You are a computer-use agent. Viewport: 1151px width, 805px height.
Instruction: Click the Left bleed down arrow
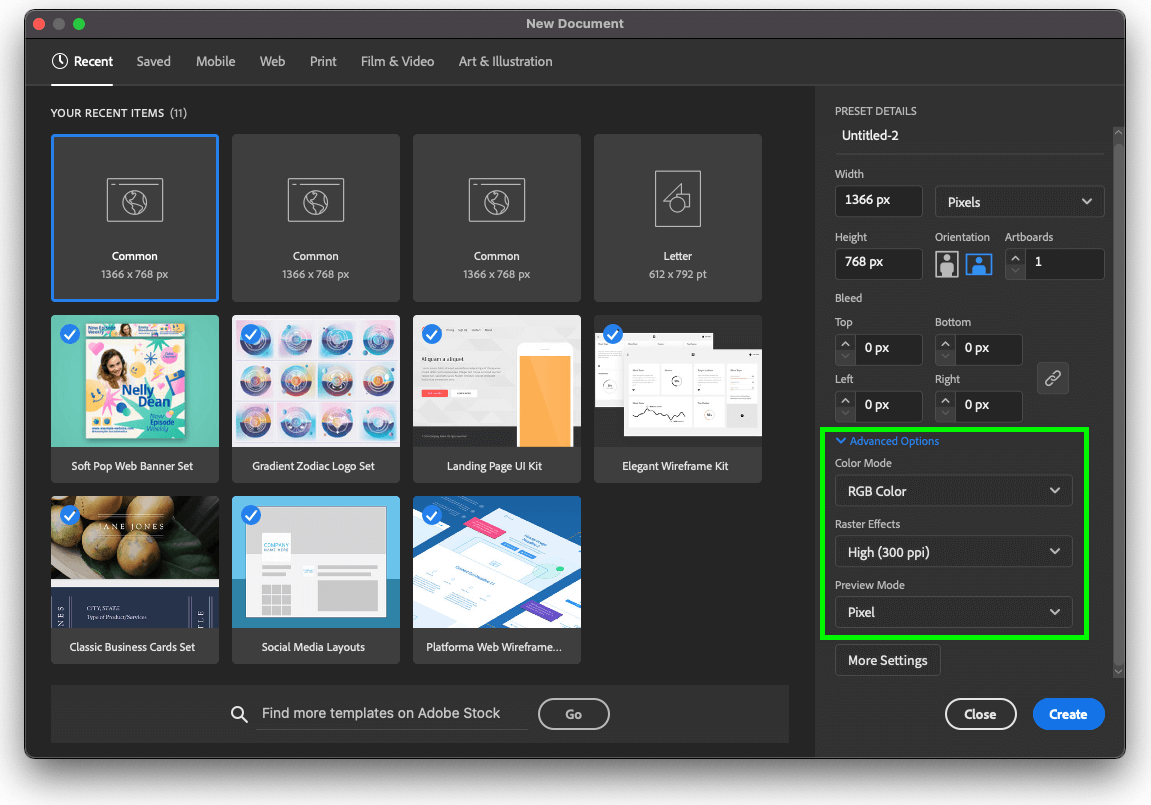pyautogui.click(x=845, y=412)
